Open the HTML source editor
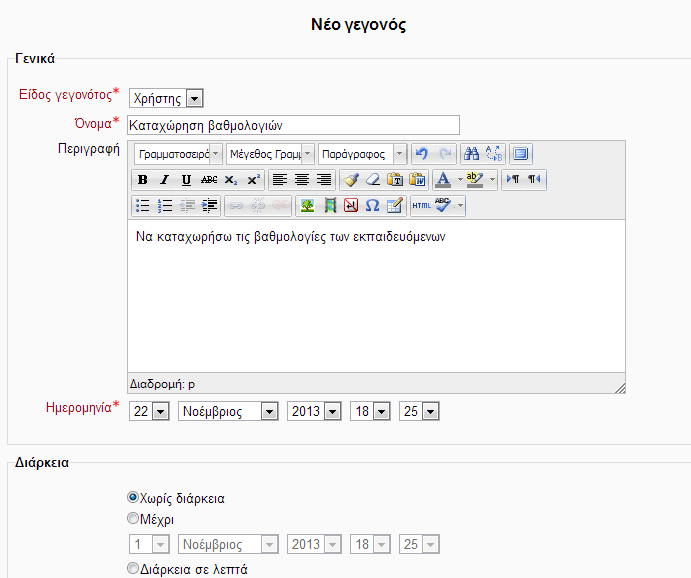This screenshot has height=578, width=691. 422,206
